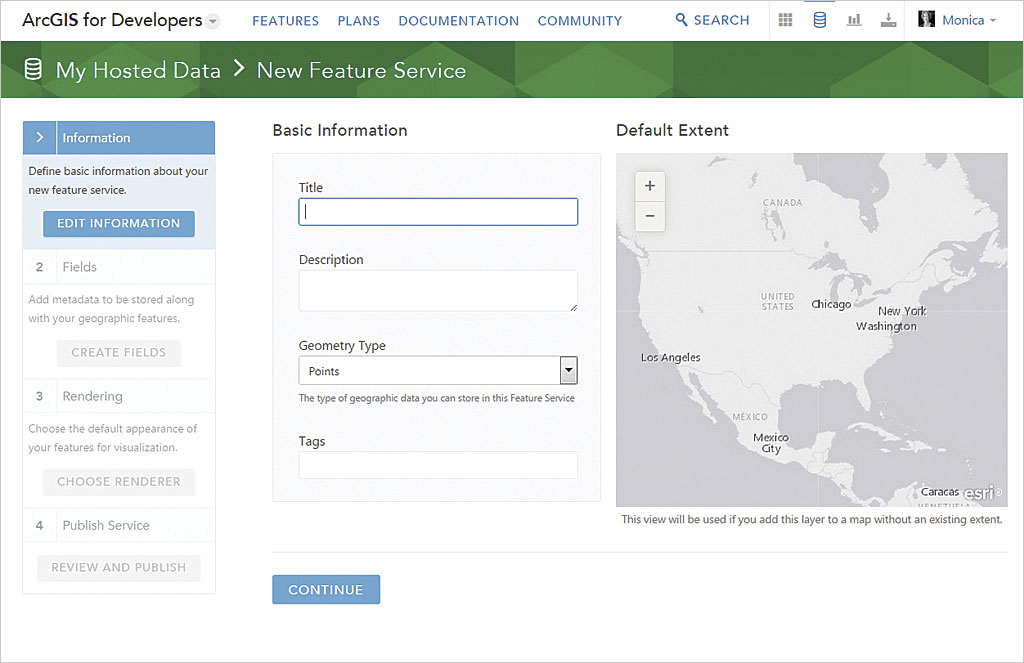Open the applications grid icon
This screenshot has height=663, width=1024.
[786, 20]
